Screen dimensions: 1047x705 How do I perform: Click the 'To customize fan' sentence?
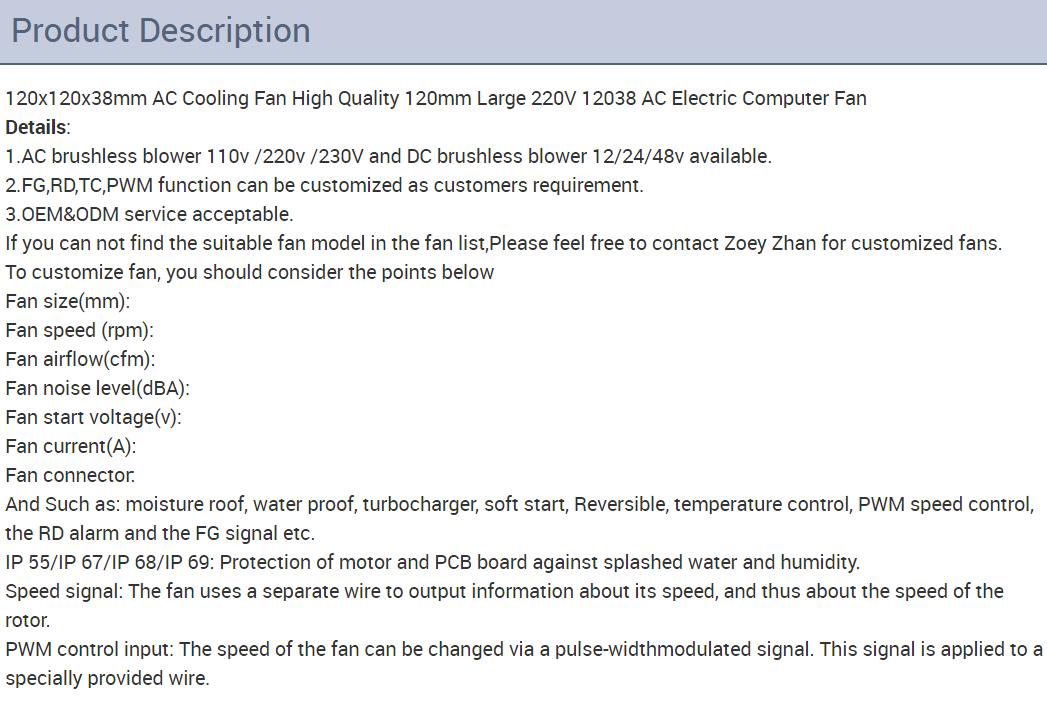pyautogui.click(x=250, y=272)
